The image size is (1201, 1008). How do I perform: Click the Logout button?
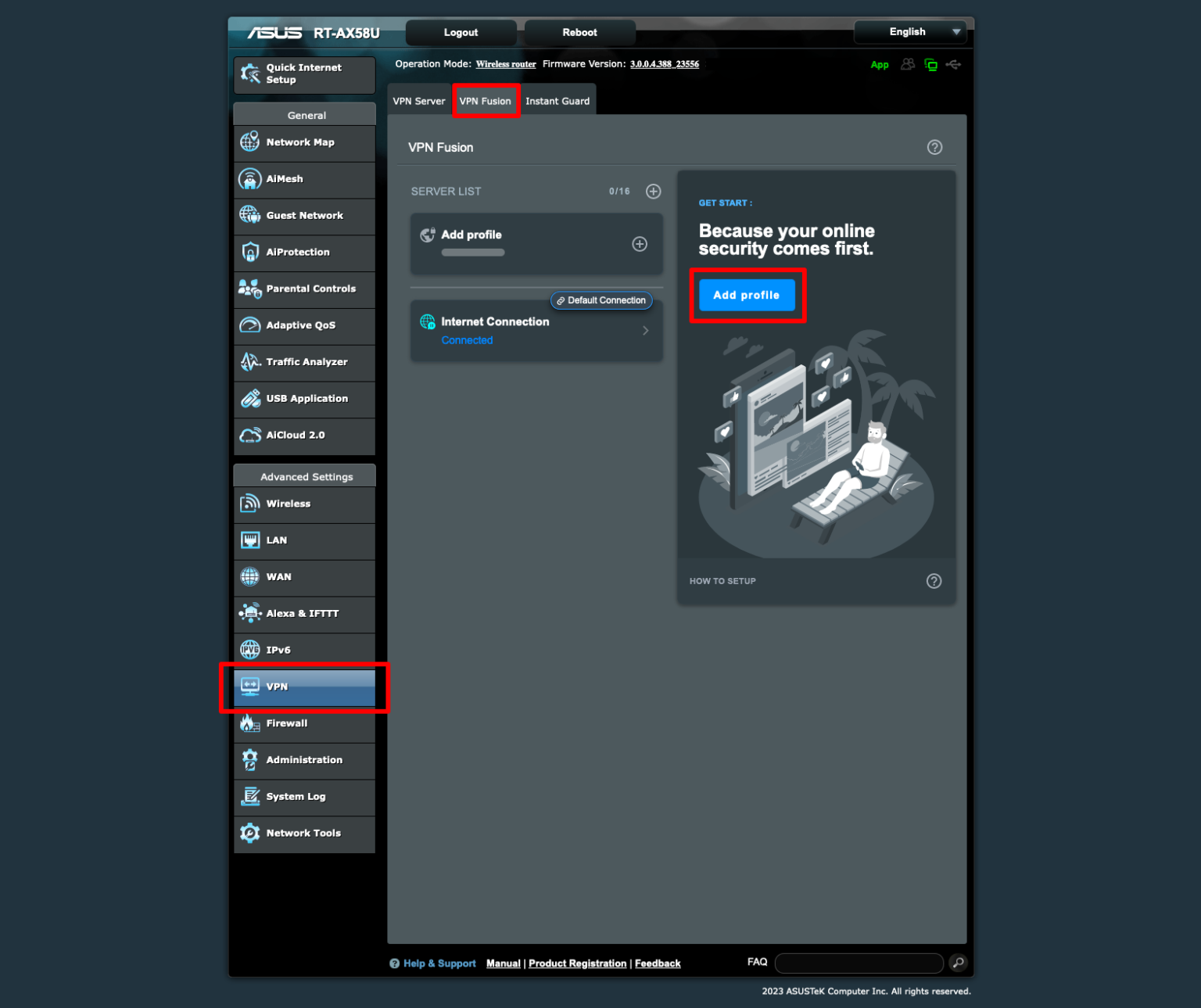(461, 33)
